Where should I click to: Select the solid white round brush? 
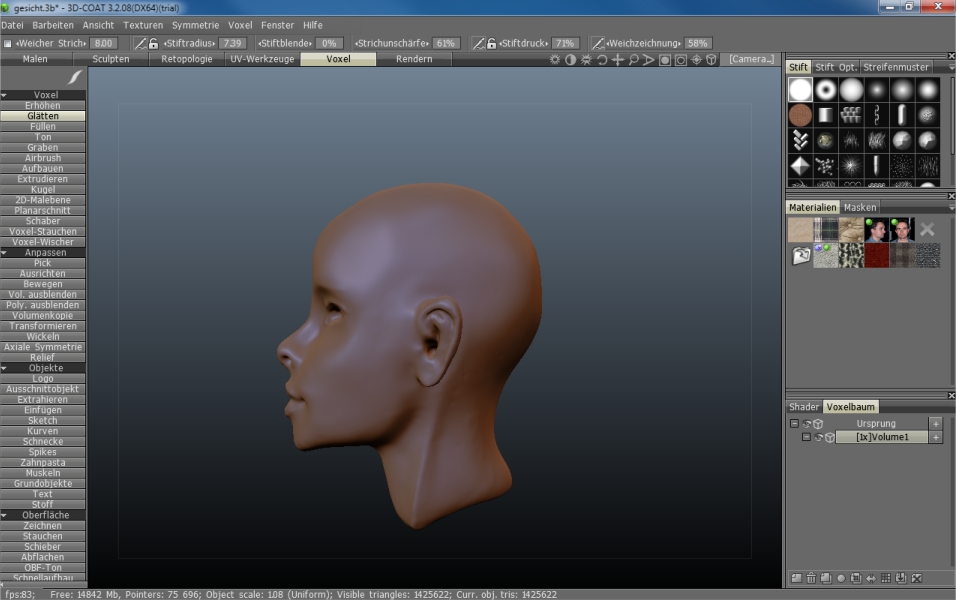(x=800, y=90)
